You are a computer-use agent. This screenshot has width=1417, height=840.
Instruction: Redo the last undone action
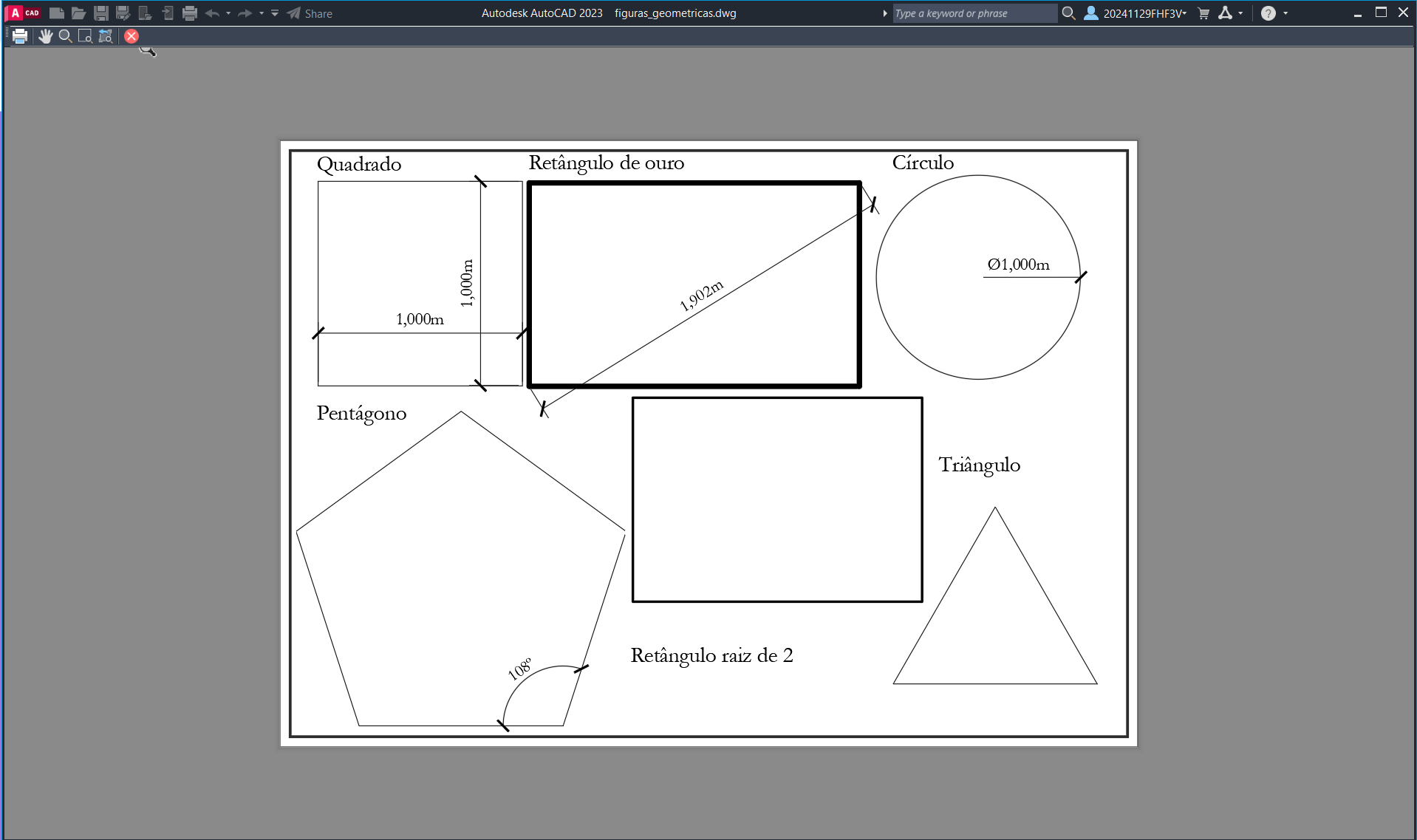[x=245, y=13]
